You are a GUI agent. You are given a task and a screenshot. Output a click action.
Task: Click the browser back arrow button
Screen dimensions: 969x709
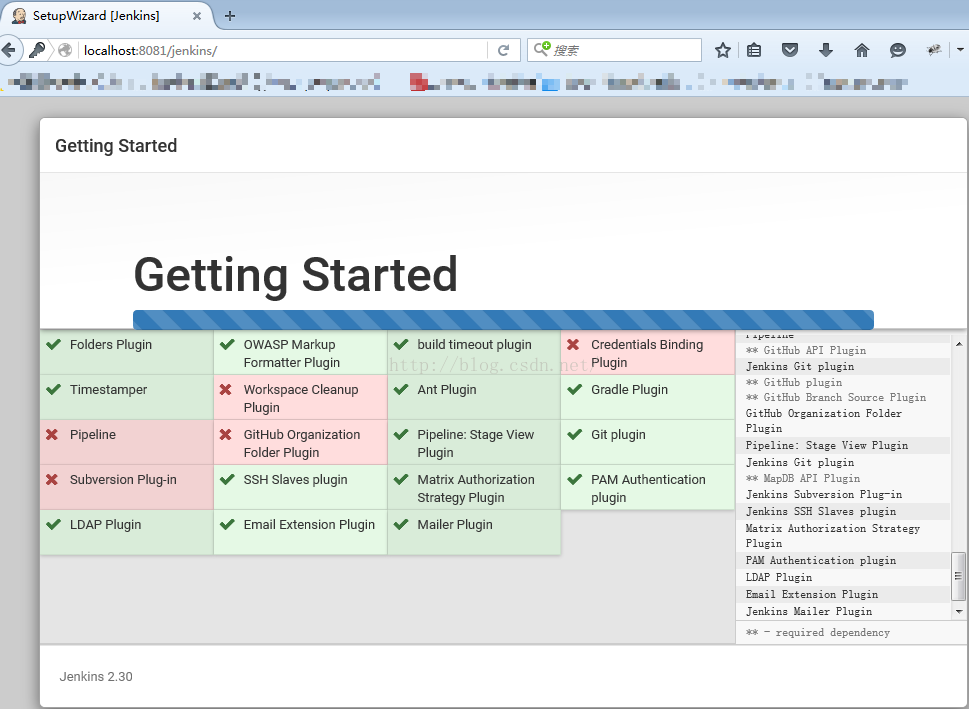point(9,50)
